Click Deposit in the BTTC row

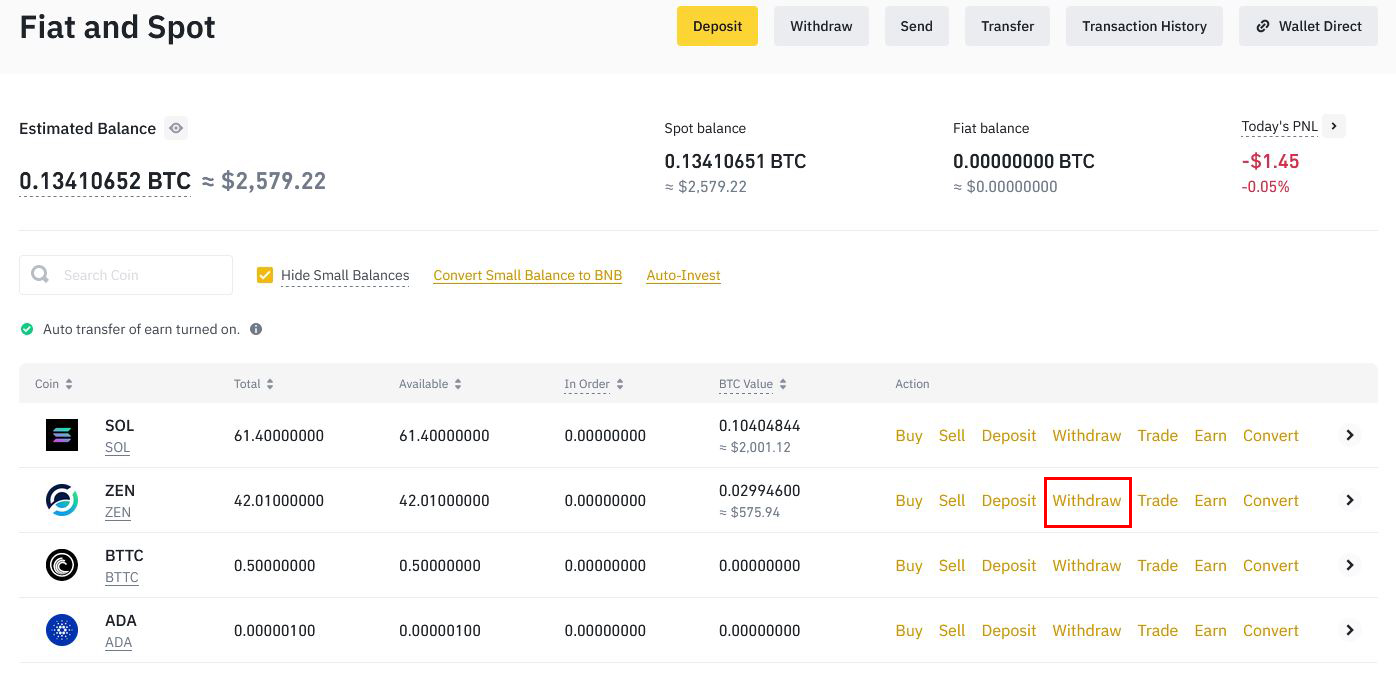tap(1009, 565)
